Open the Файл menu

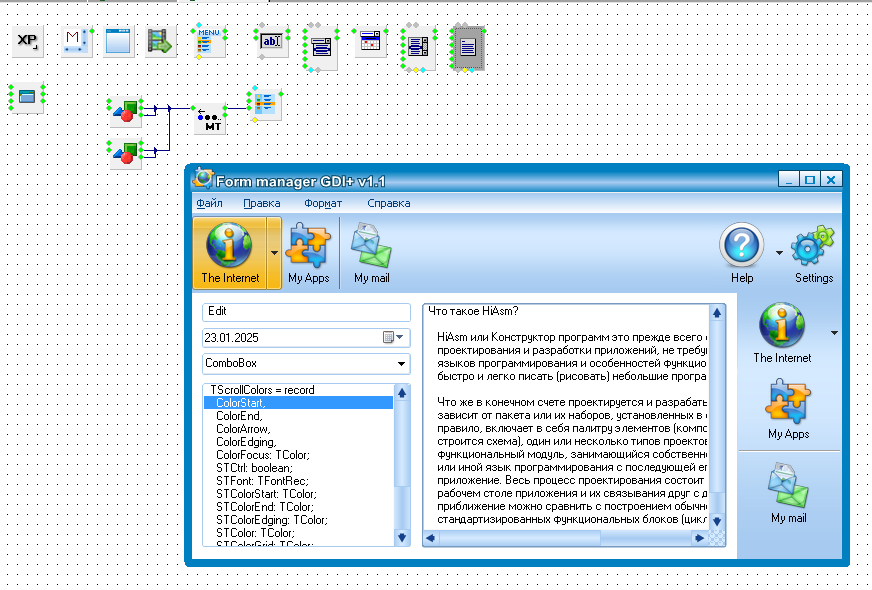(x=210, y=204)
